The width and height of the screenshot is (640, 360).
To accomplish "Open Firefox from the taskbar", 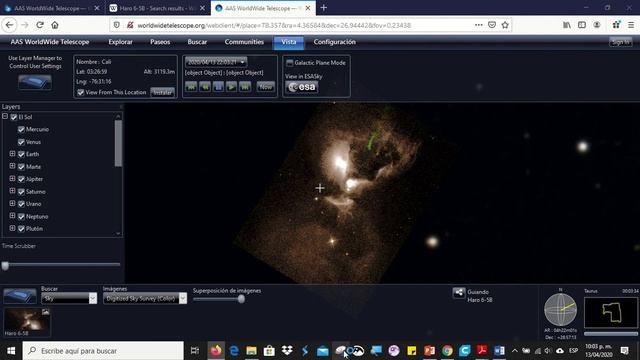I will 216,351.
